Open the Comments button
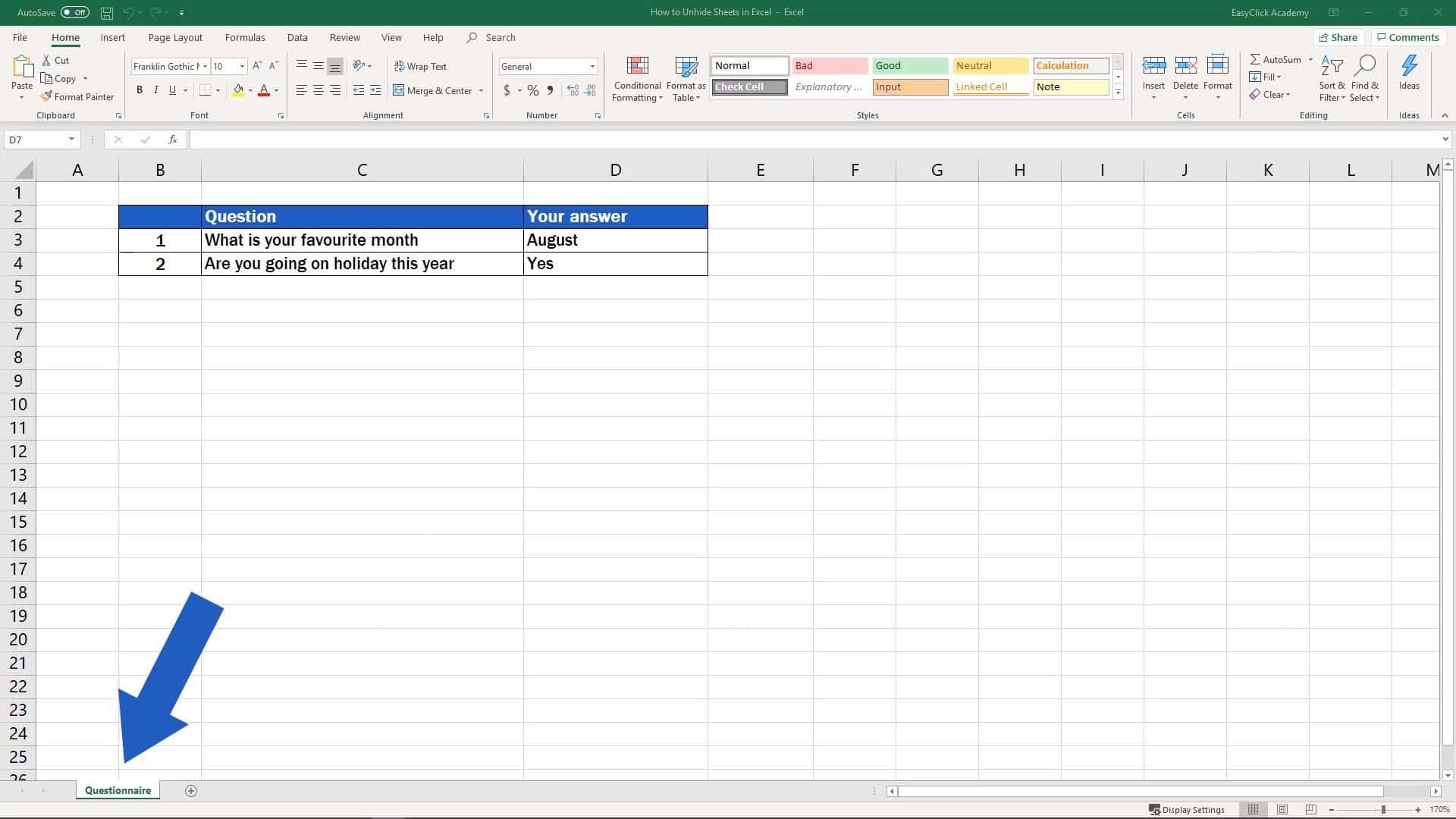The width and height of the screenshot is (1456, 819). click(1407, 37)
